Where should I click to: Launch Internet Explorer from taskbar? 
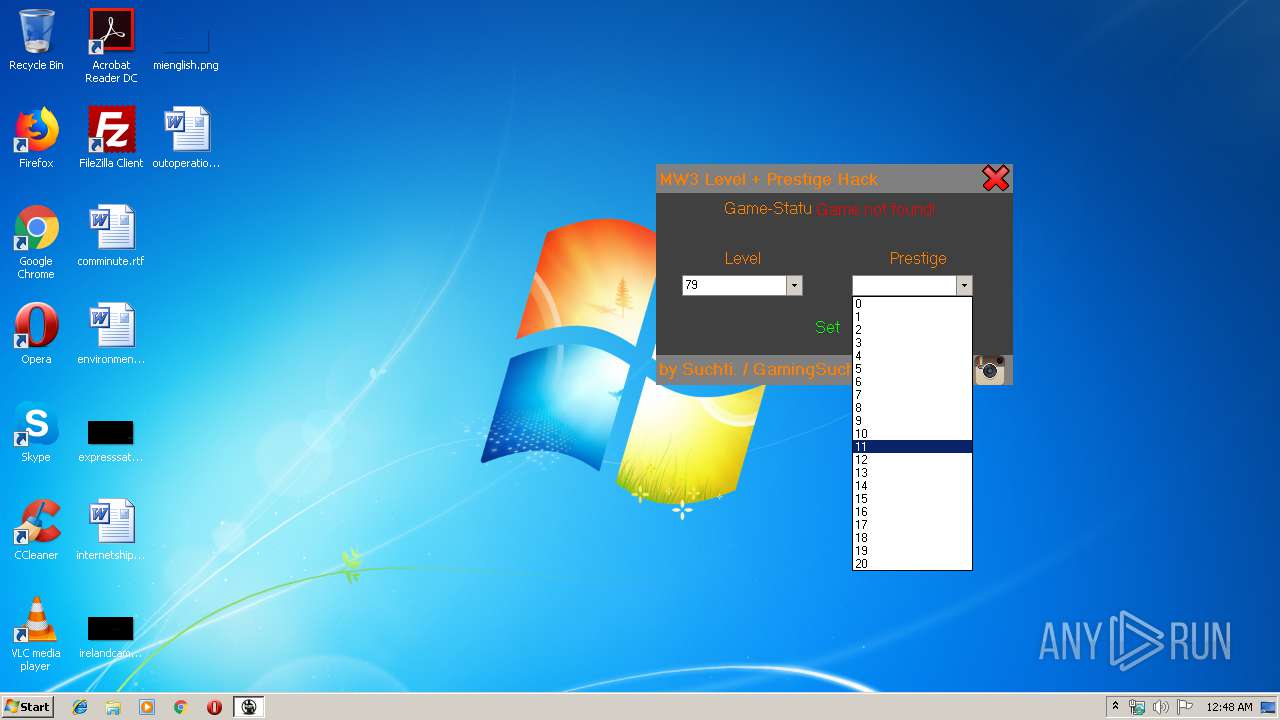(x=80, y=707)
